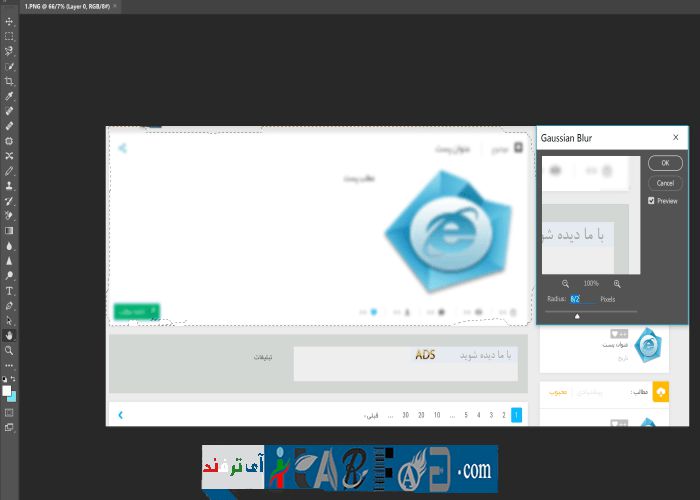Image resolution: width=700 pixels, height=500 pixels.
Task: Click the Radius slider handle
Action: pyautogui.click(x=577, y=315)
